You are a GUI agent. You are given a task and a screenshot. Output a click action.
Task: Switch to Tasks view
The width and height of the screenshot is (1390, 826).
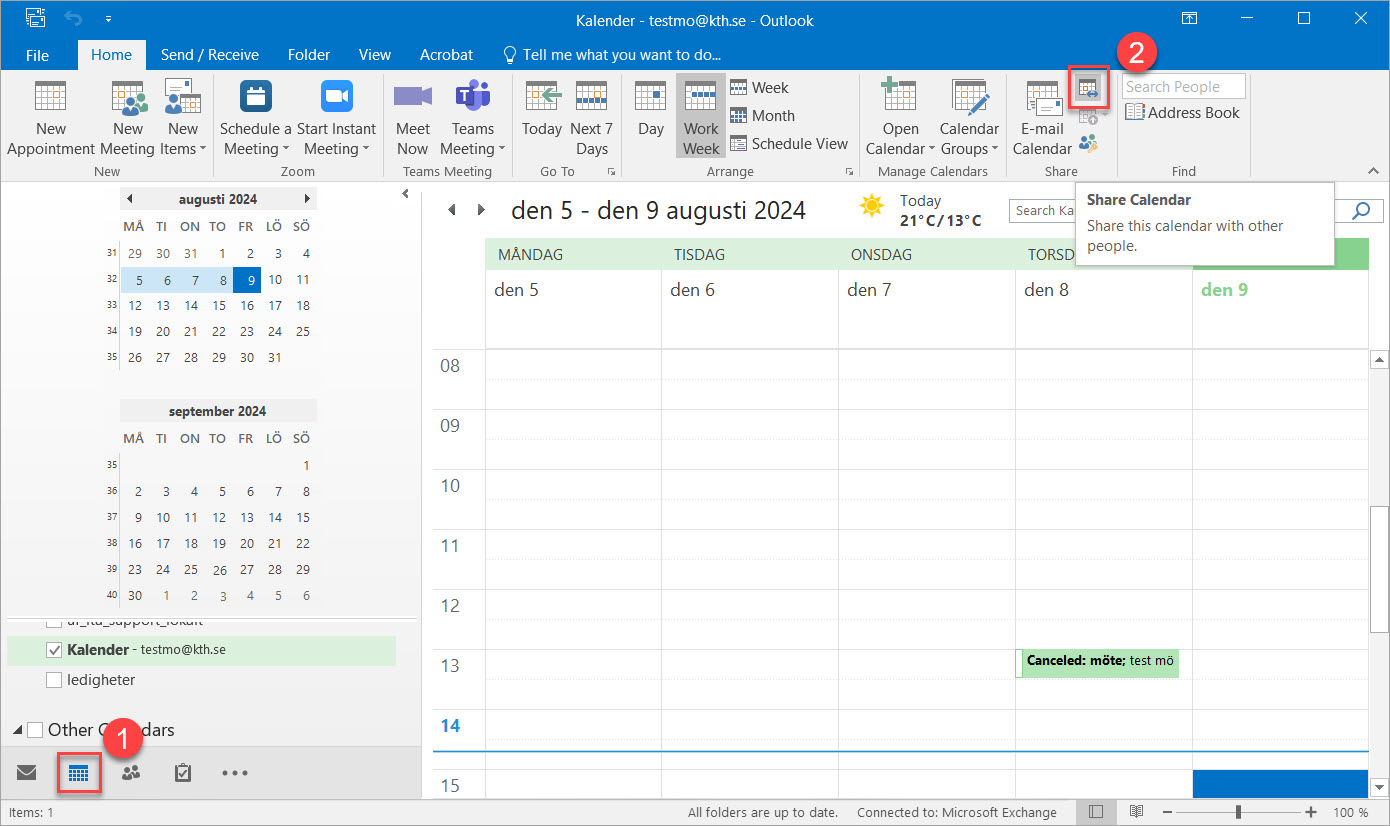pyautogui.click(x=183, y=772)
